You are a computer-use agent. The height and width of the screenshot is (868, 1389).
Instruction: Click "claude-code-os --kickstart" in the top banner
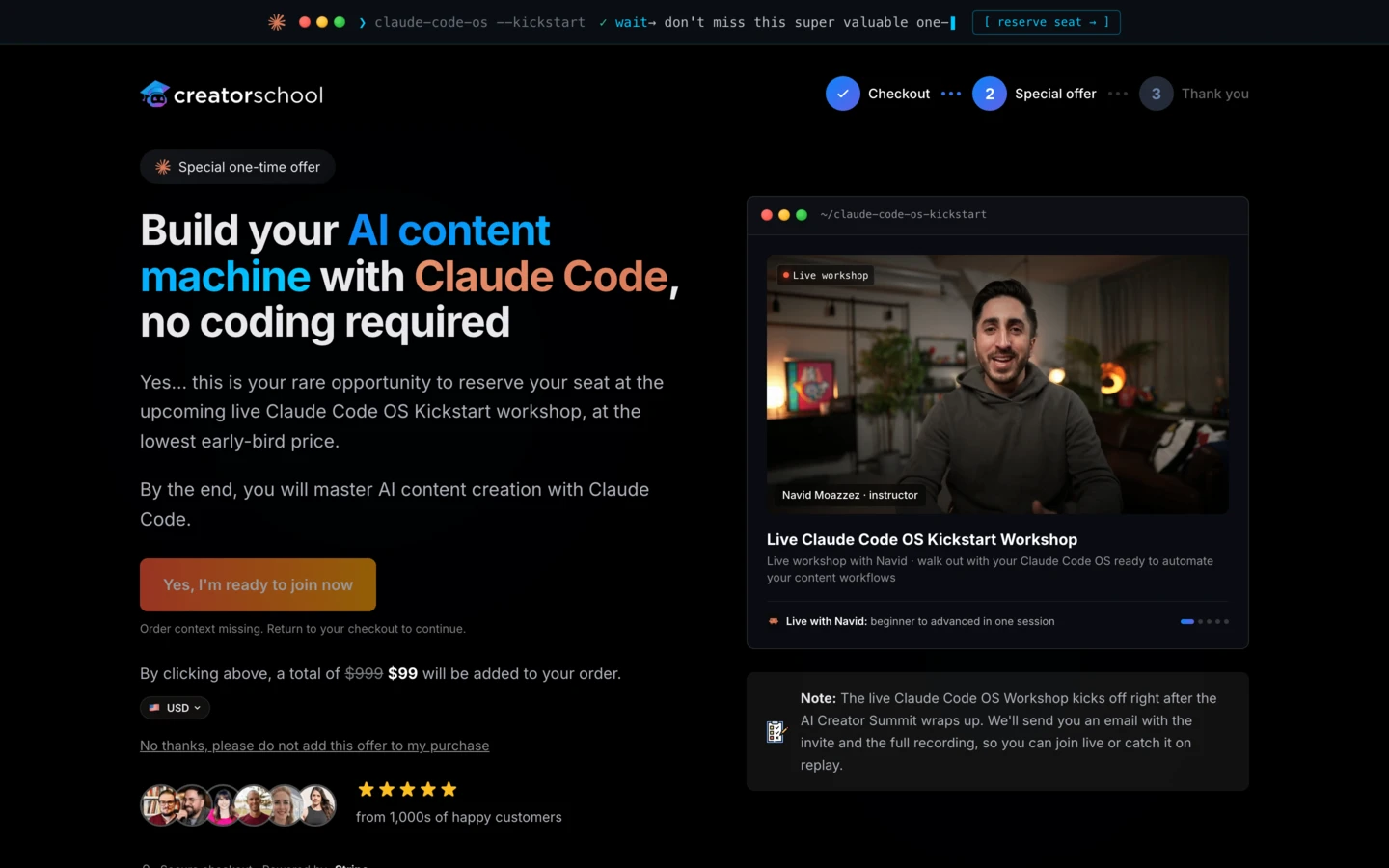(x=479, y=22)
